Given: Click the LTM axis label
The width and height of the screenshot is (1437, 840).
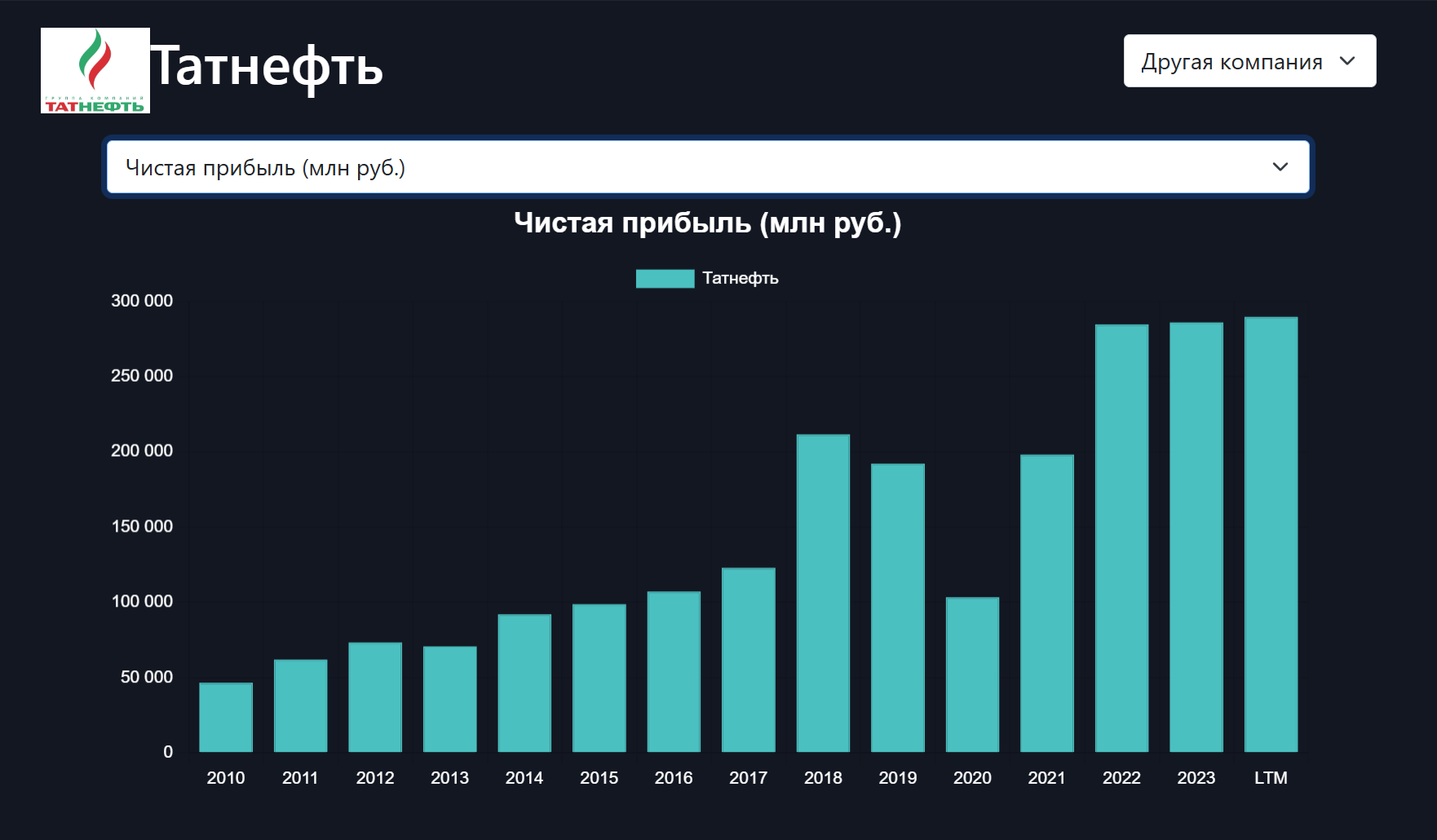Looking at the screenshot, I should pyautogui.click(x=1271, y=778).
